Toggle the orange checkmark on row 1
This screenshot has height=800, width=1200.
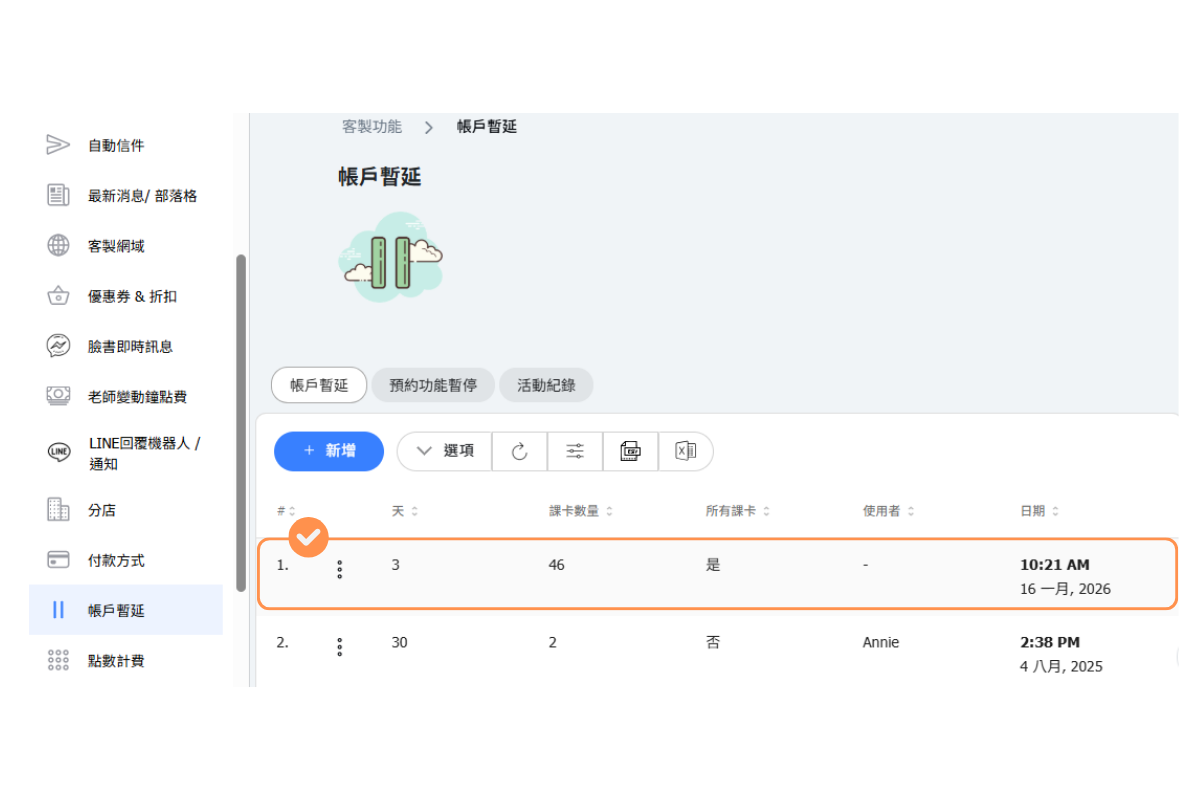309,537
